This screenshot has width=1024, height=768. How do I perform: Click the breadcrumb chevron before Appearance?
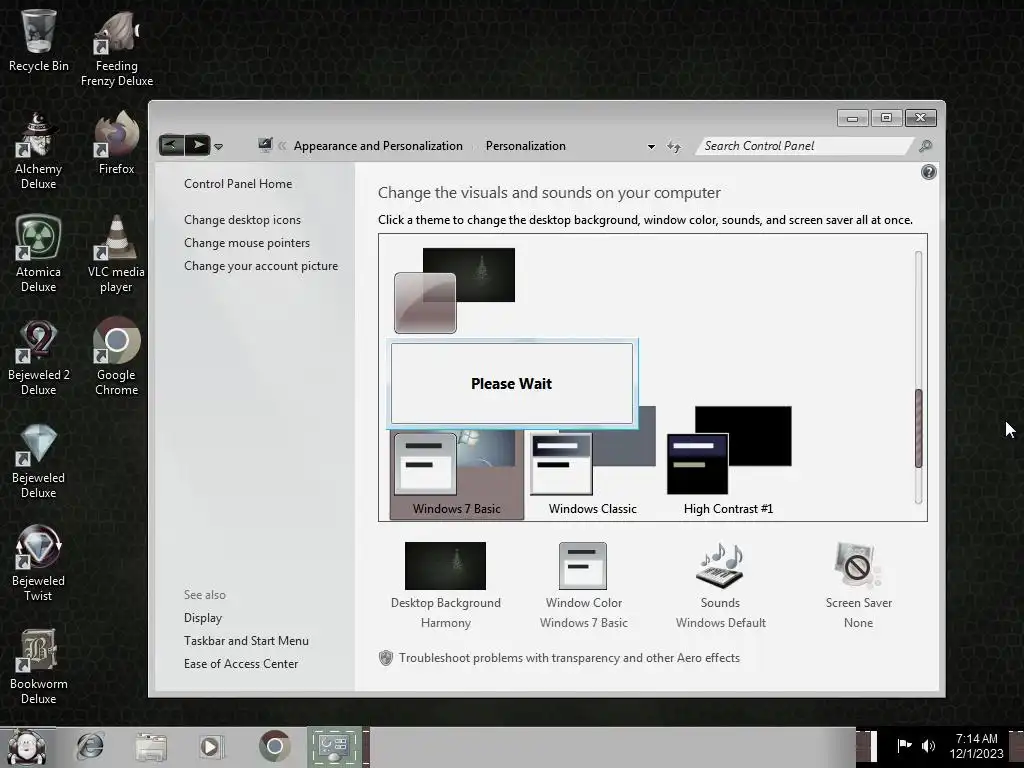click(282, 146)
